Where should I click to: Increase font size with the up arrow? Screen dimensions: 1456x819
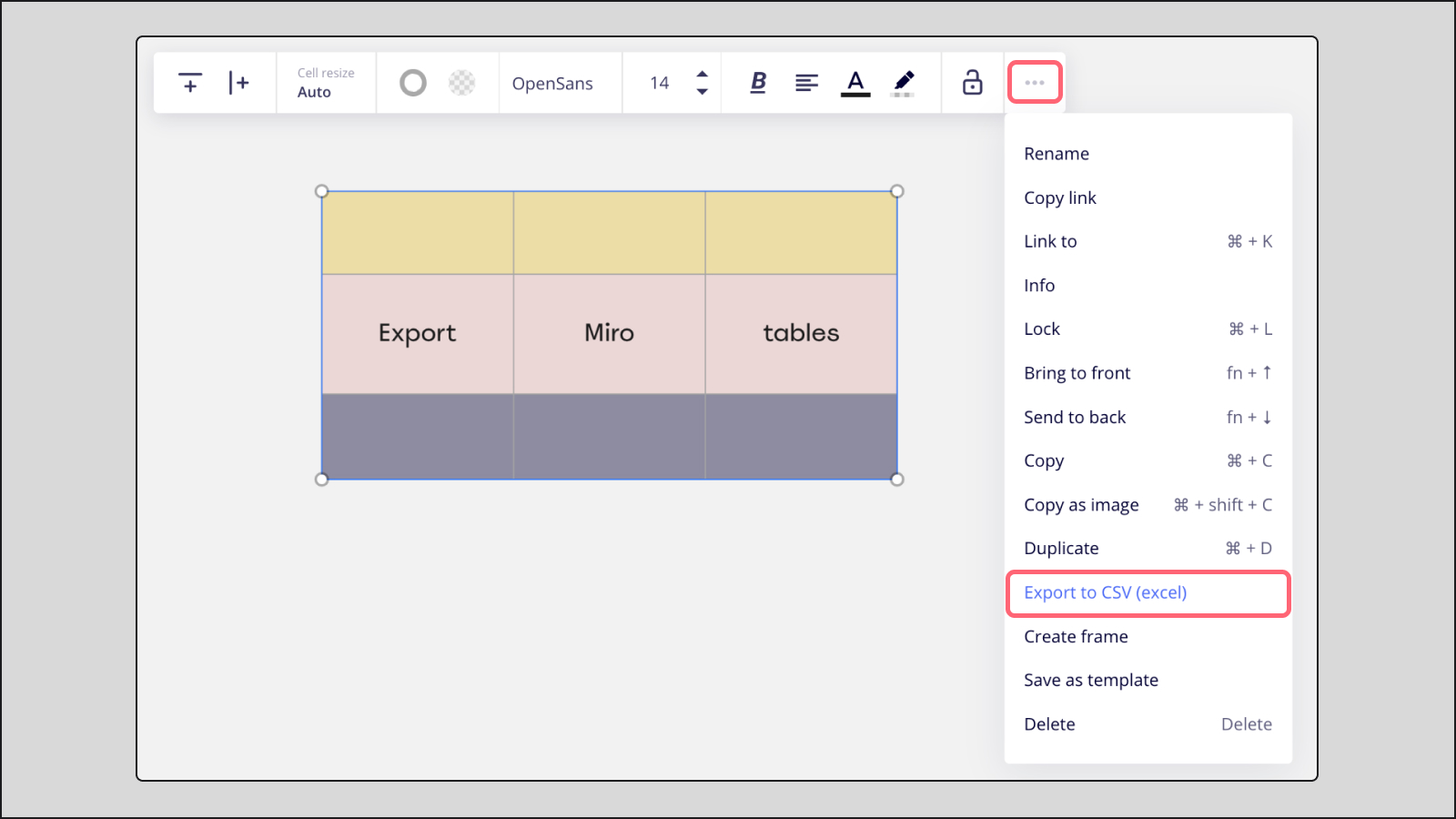pyautogui.click(x=702, y=75)
